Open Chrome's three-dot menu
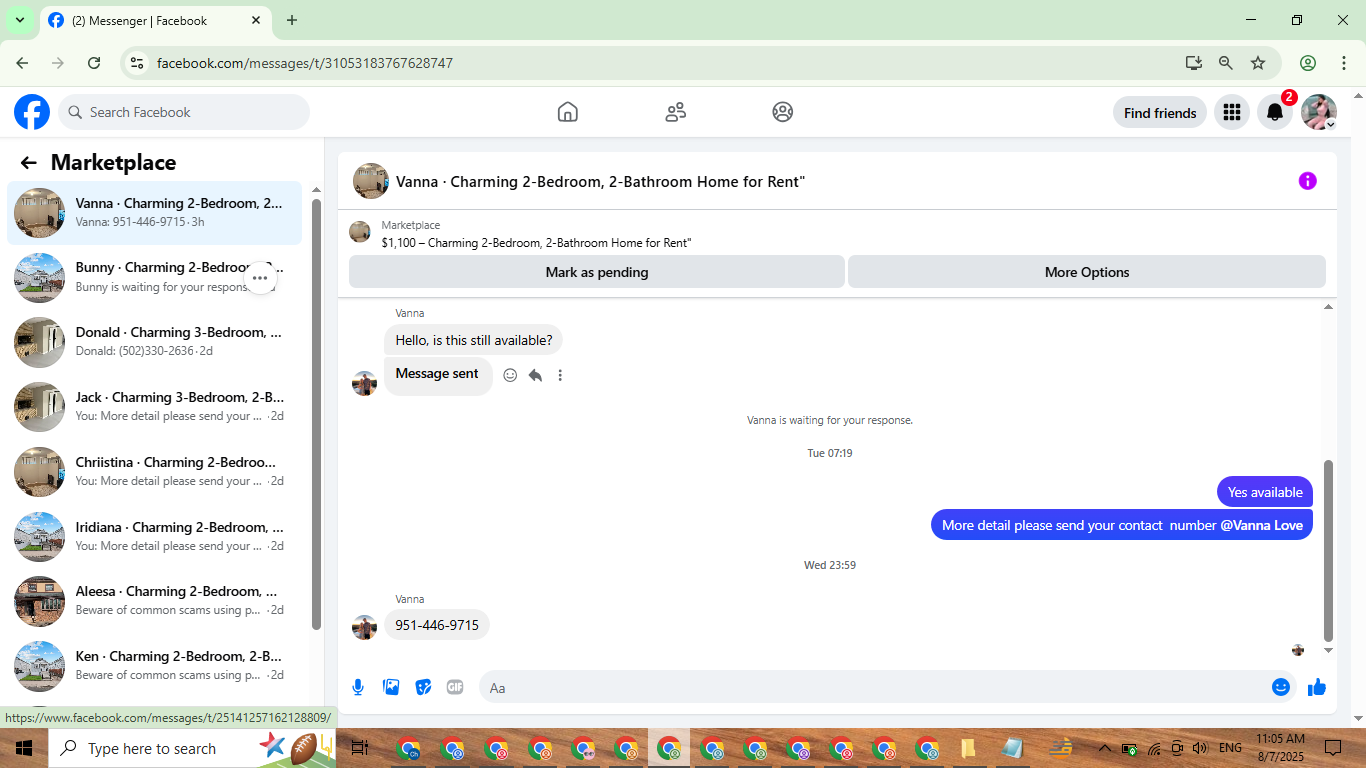The height and width of the screenshot is (768, 1366). tap(1344, 63)
